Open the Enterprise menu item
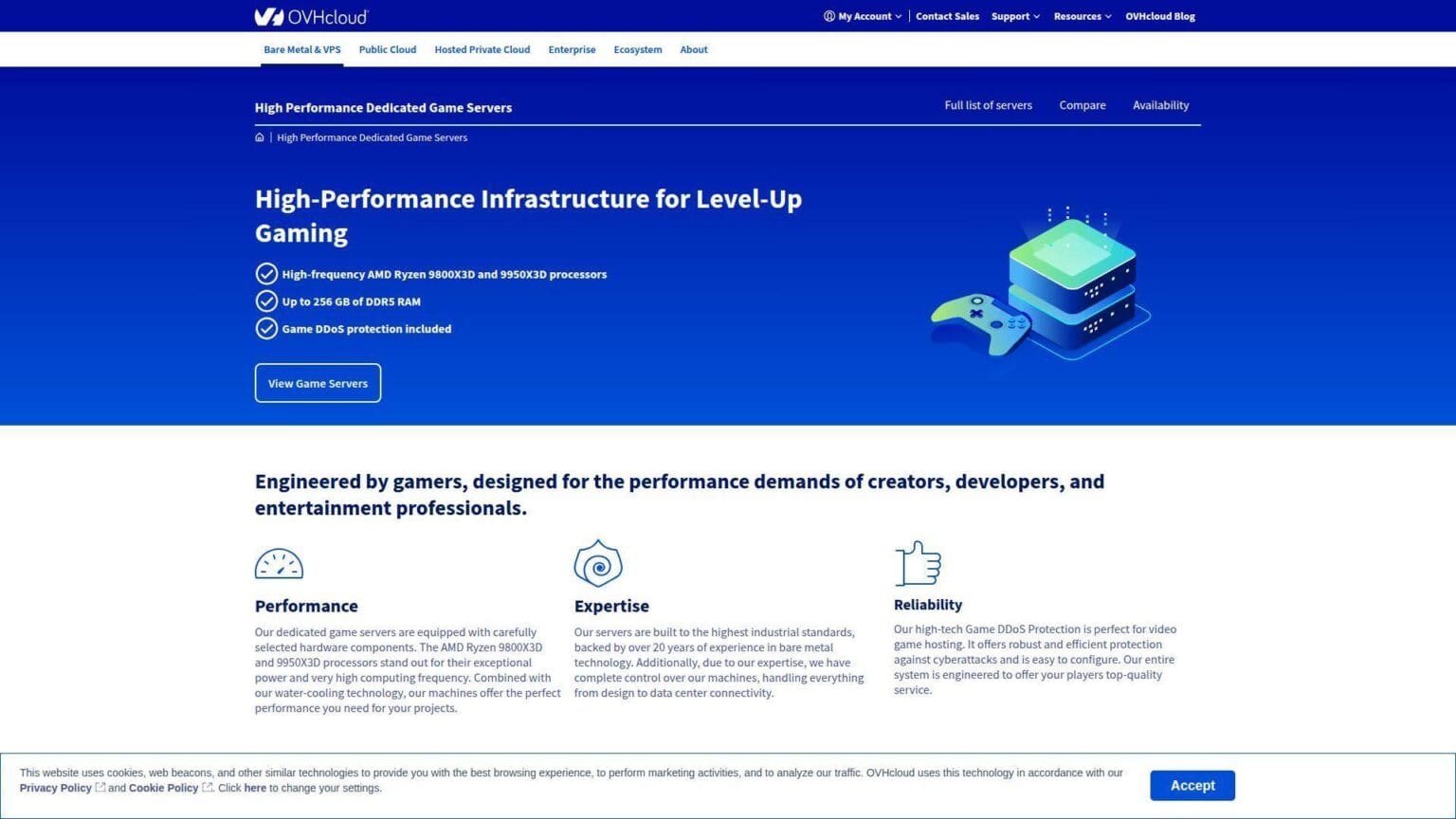The width and height of the screenshot is (1456, 819). pyautogui.click(x=572, y=49)
